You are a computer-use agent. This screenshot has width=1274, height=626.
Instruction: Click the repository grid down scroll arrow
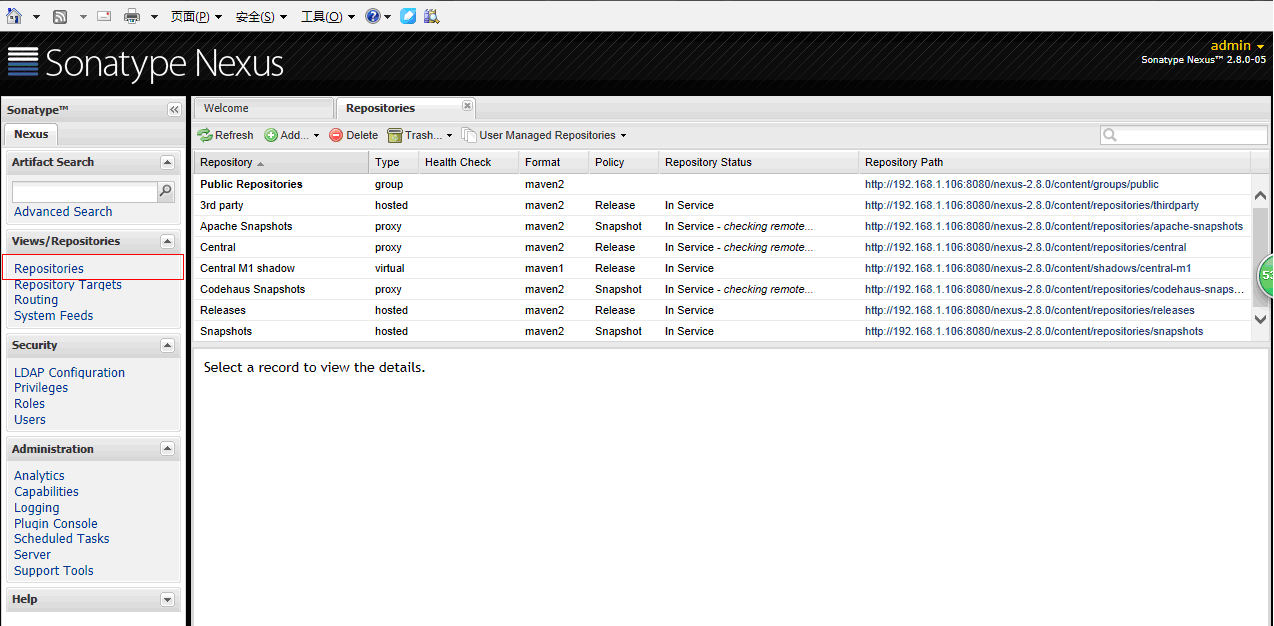(1260, 319)
